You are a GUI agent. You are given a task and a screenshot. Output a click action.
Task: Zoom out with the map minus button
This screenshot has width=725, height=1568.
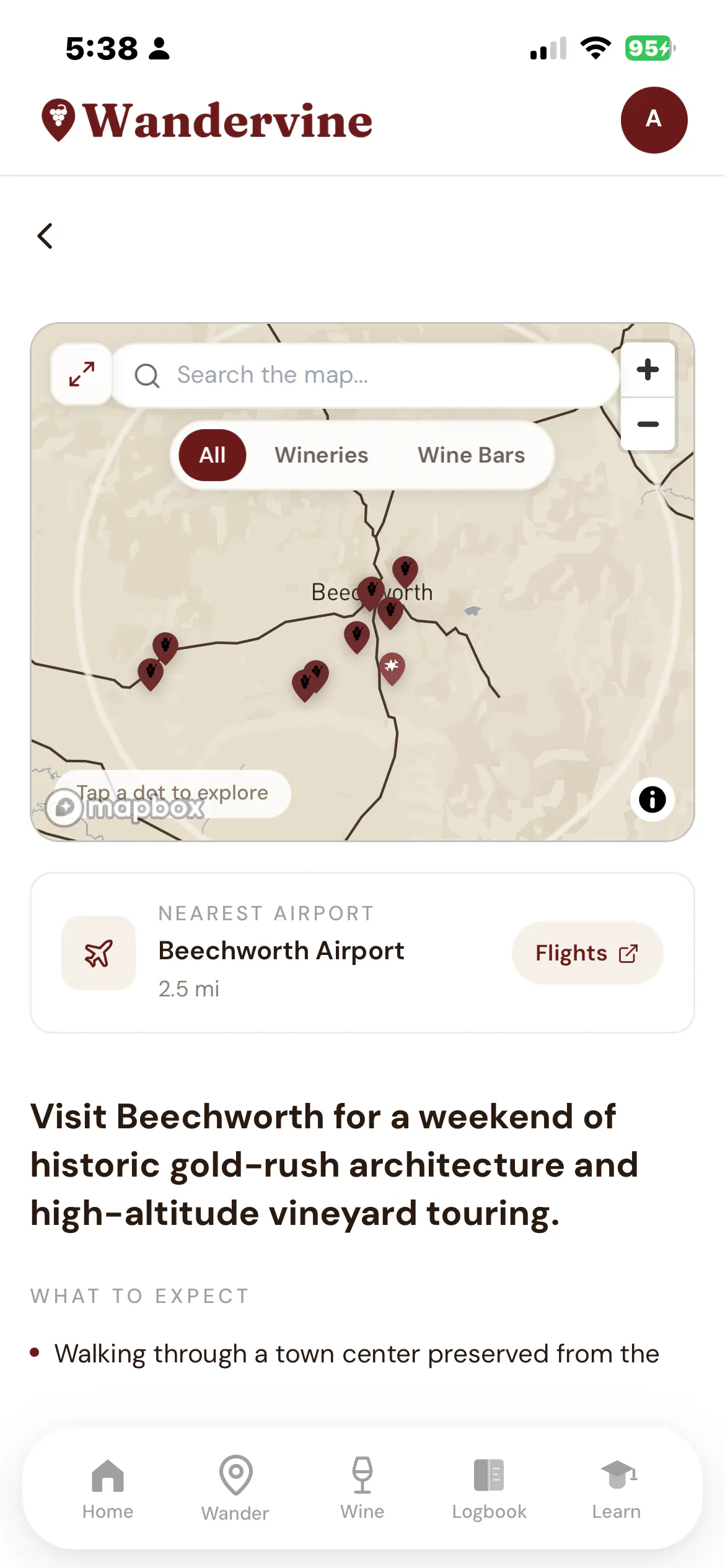coord(648,424)
